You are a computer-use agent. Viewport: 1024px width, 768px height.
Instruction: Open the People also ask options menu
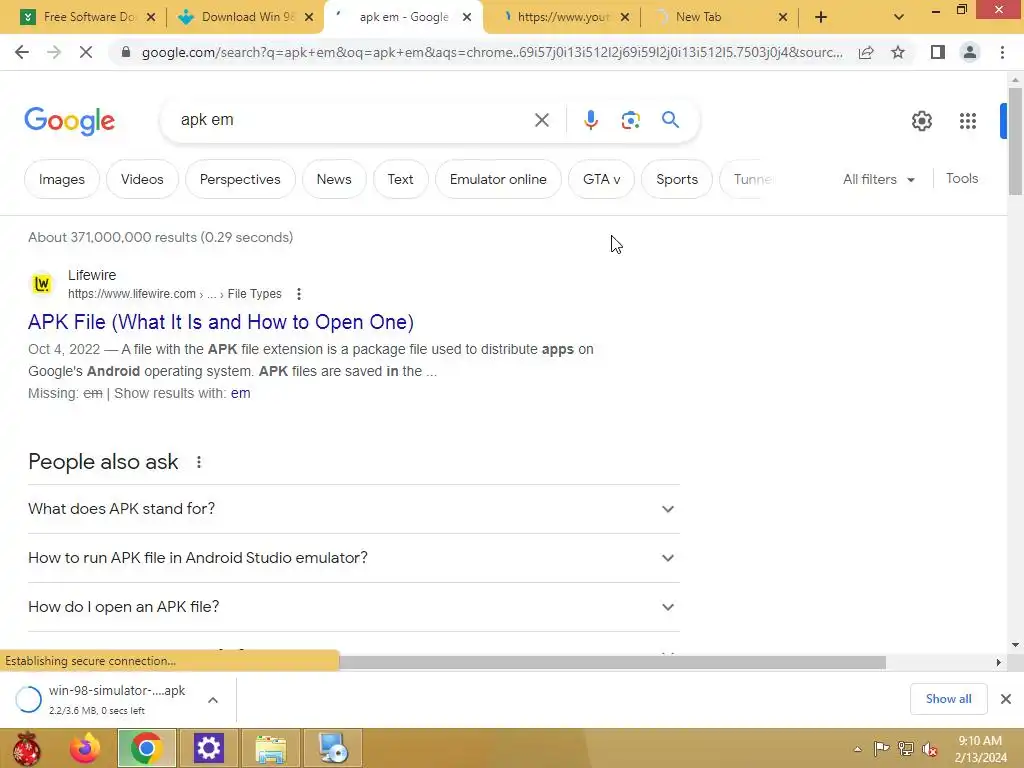tap(199, 462)
